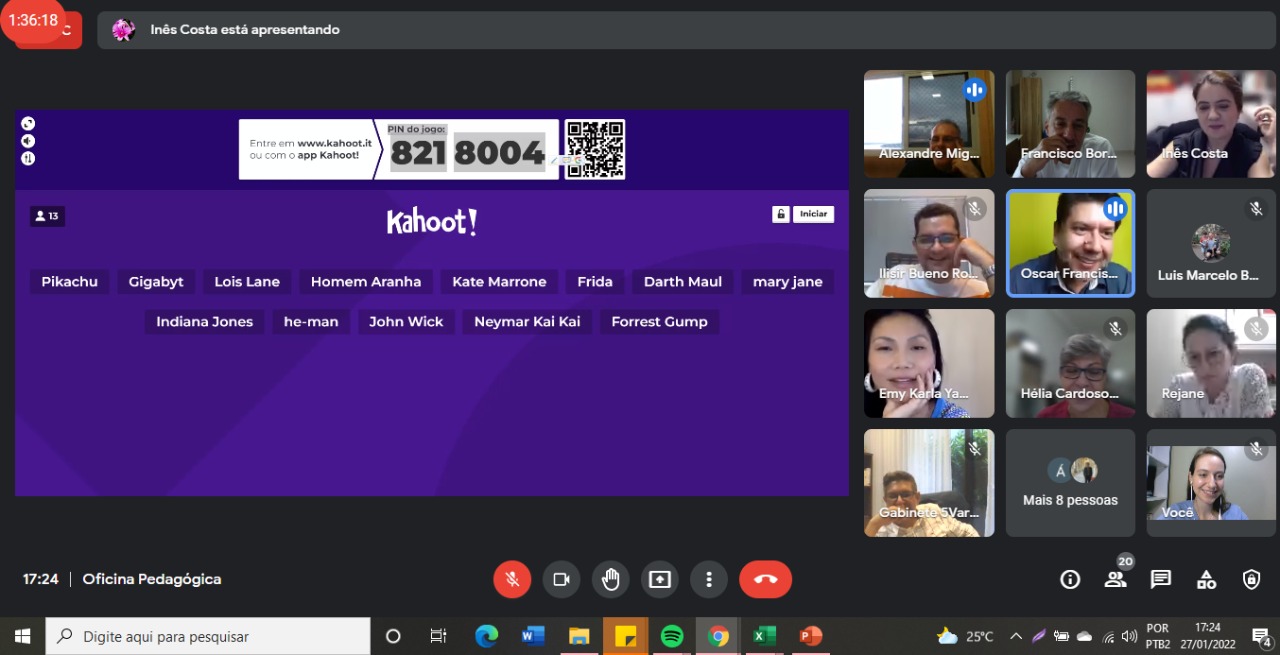Open Excel from the taskbar

[764, 636]
